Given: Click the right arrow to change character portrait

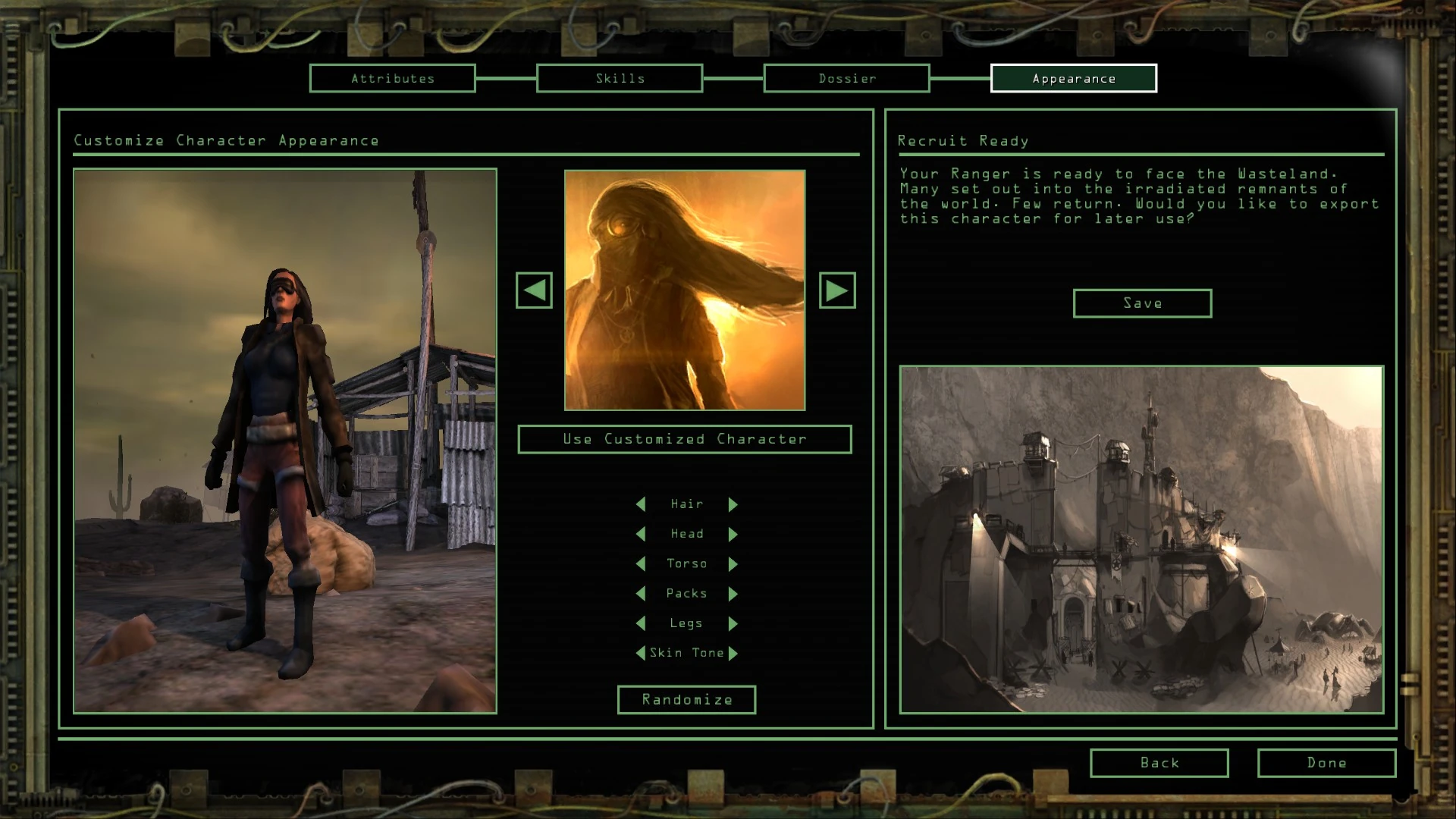Looking at the screenshot, I should coord(837,290).
